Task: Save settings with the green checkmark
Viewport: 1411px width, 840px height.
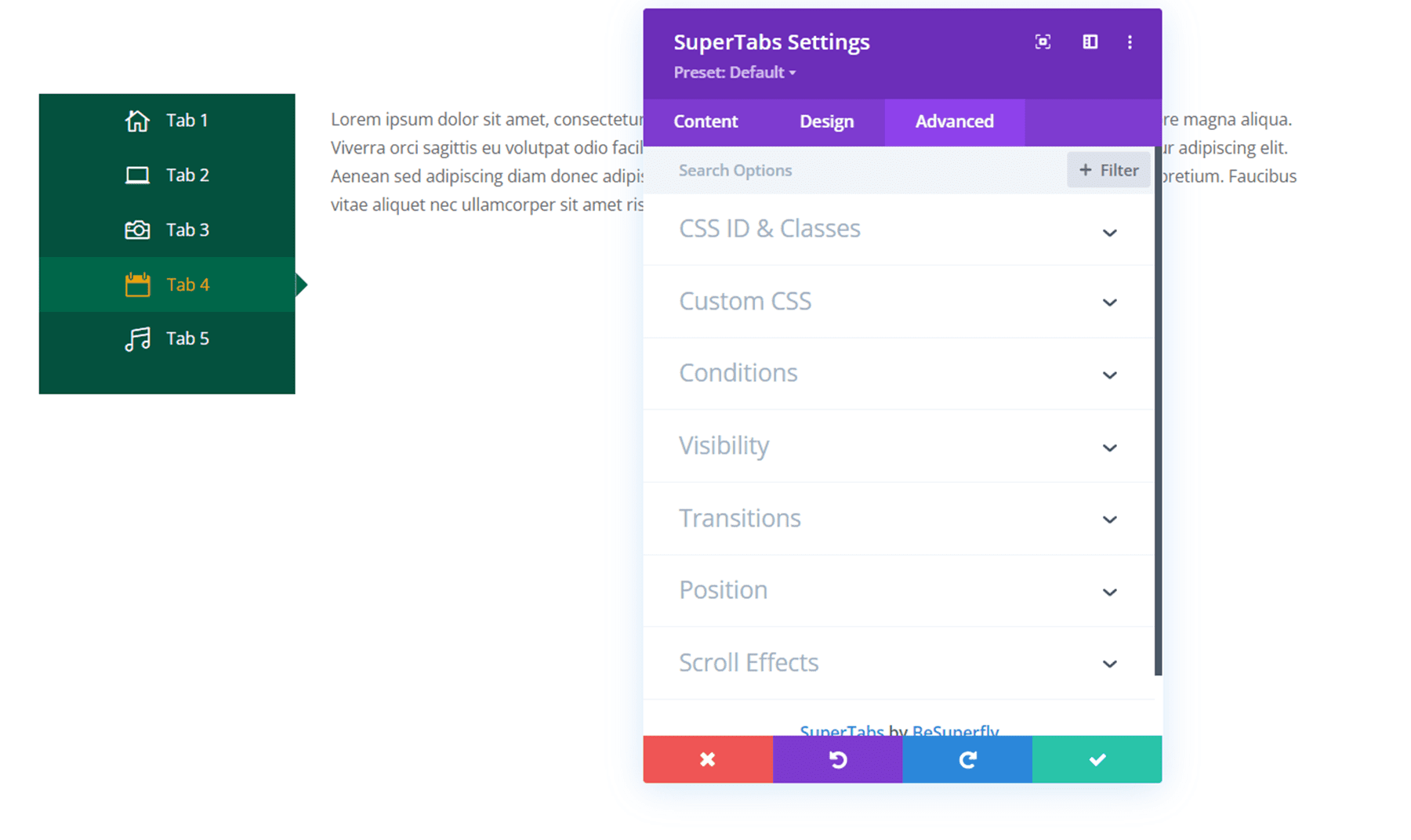Action: [1097, 759]
